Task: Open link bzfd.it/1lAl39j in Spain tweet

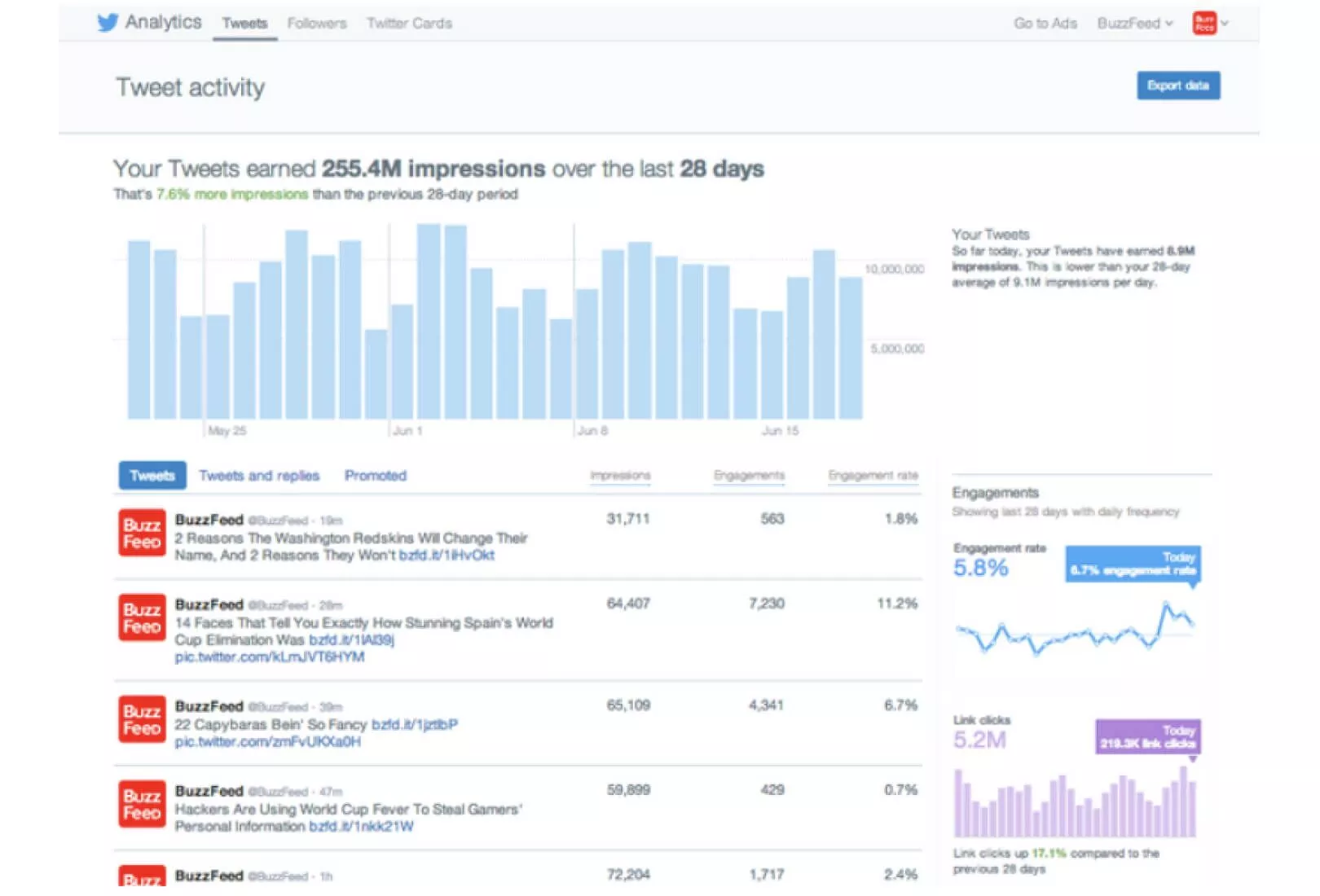Action: pyautogui.click(x=351, y=639)
